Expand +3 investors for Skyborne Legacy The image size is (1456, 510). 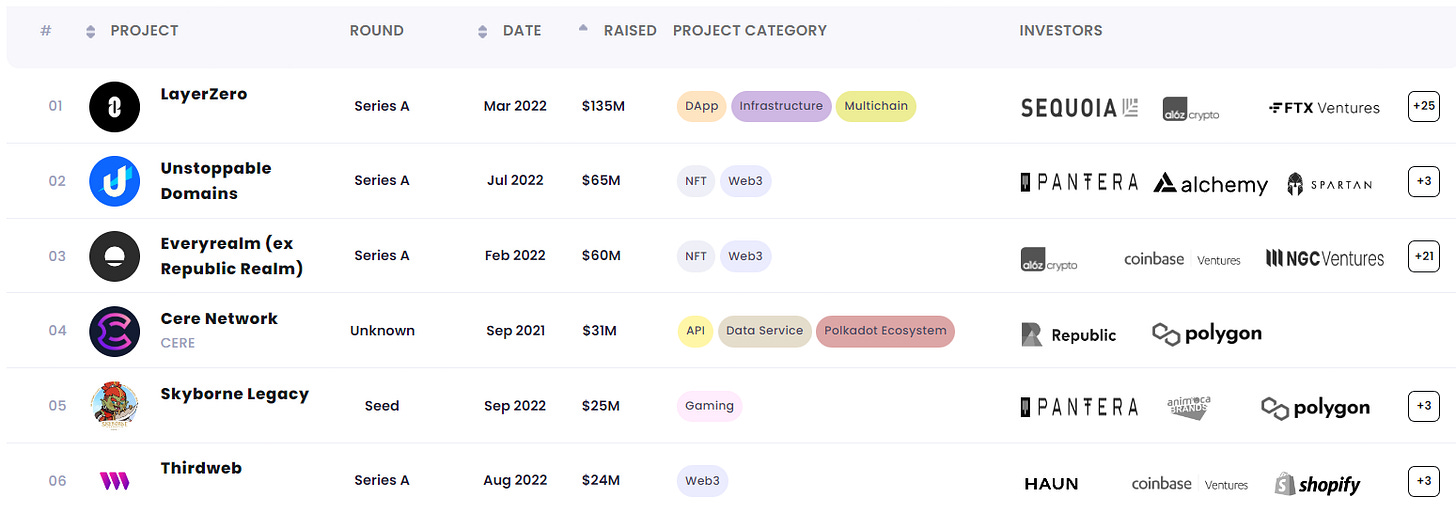1423,406
